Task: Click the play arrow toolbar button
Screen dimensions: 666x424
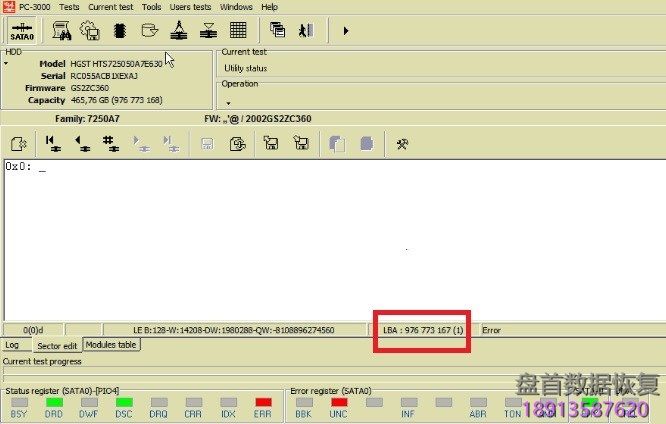Action: coord(346,31)
